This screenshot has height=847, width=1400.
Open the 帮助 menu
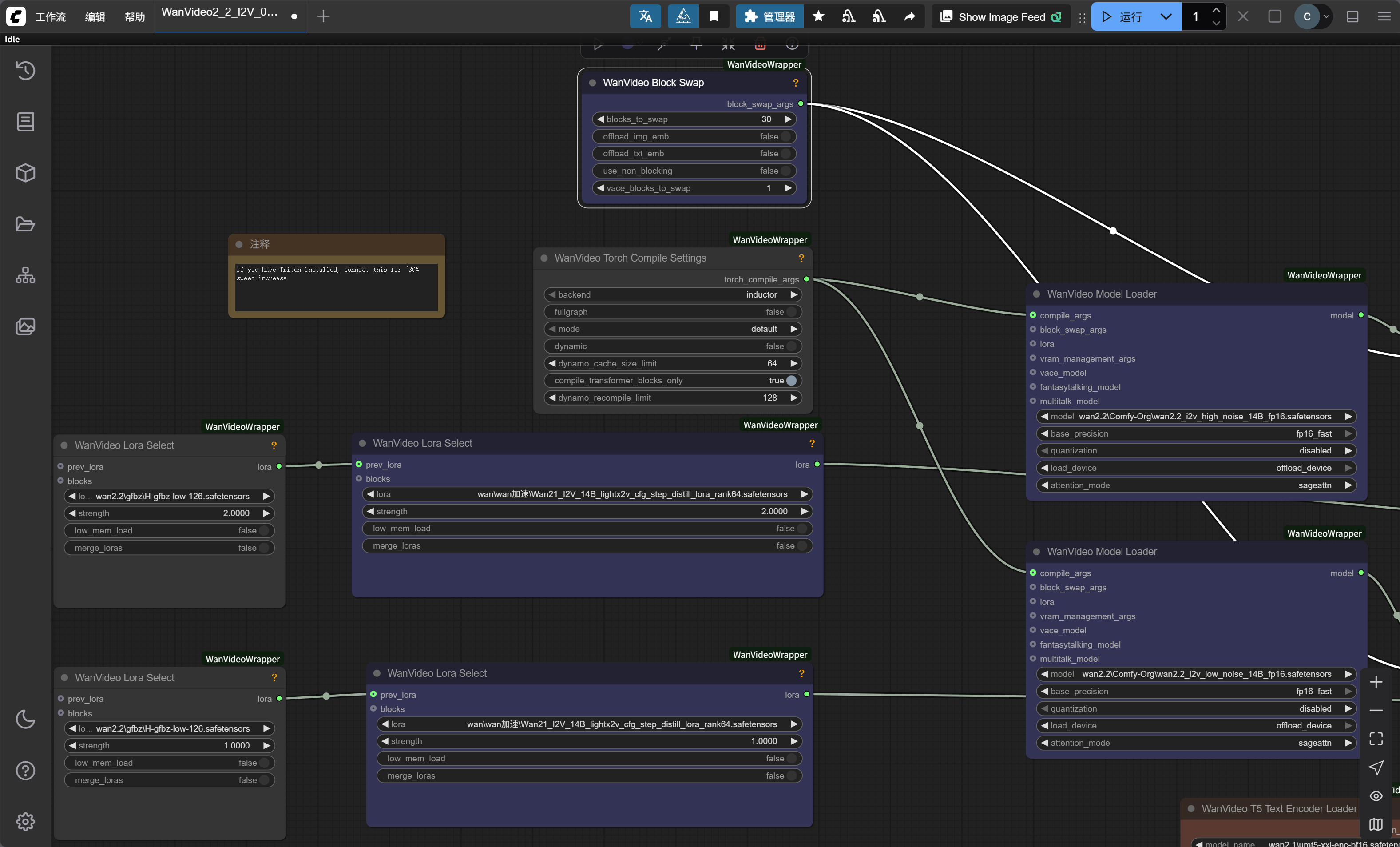point(135,16)
